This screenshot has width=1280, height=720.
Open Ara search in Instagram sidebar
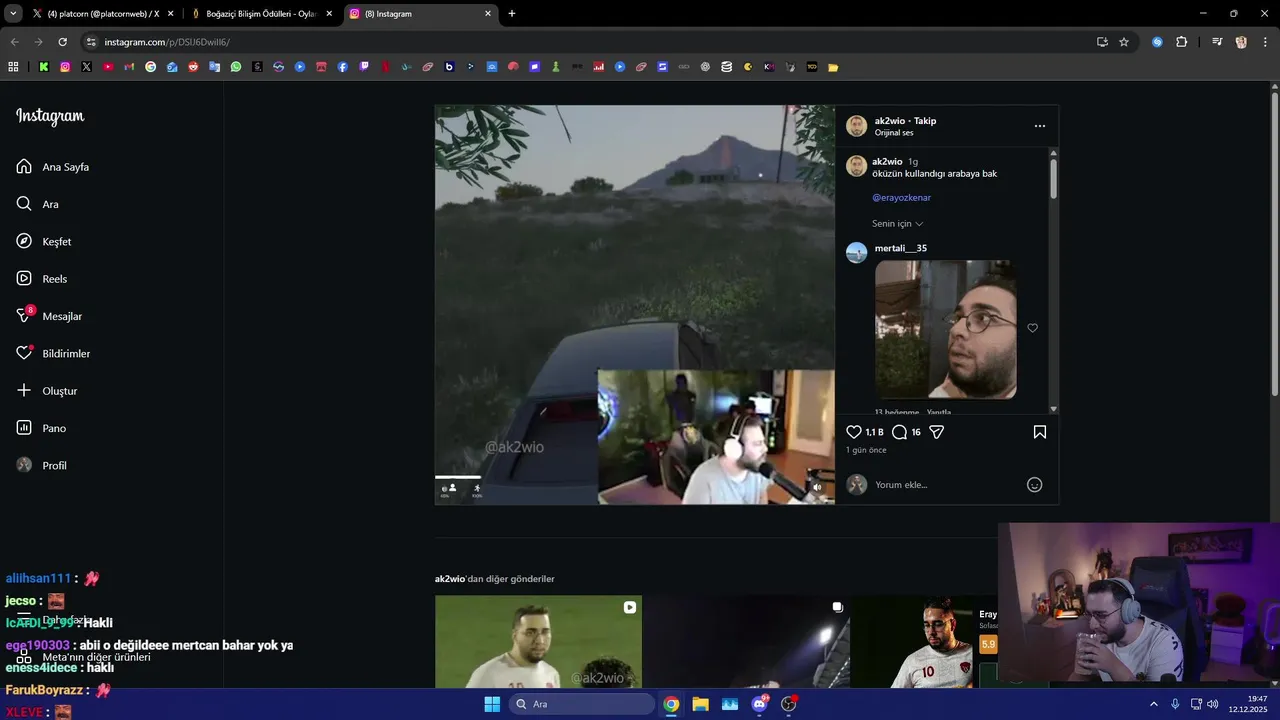tap(38, 204)
